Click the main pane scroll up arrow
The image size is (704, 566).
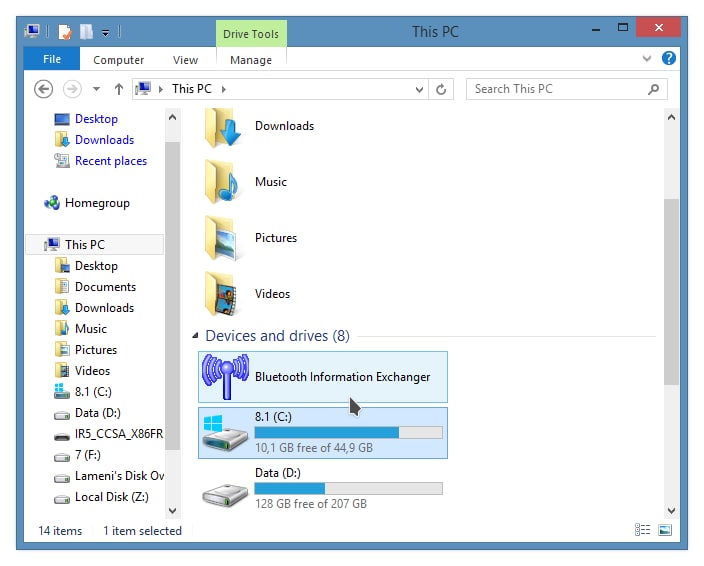point(671,118)
